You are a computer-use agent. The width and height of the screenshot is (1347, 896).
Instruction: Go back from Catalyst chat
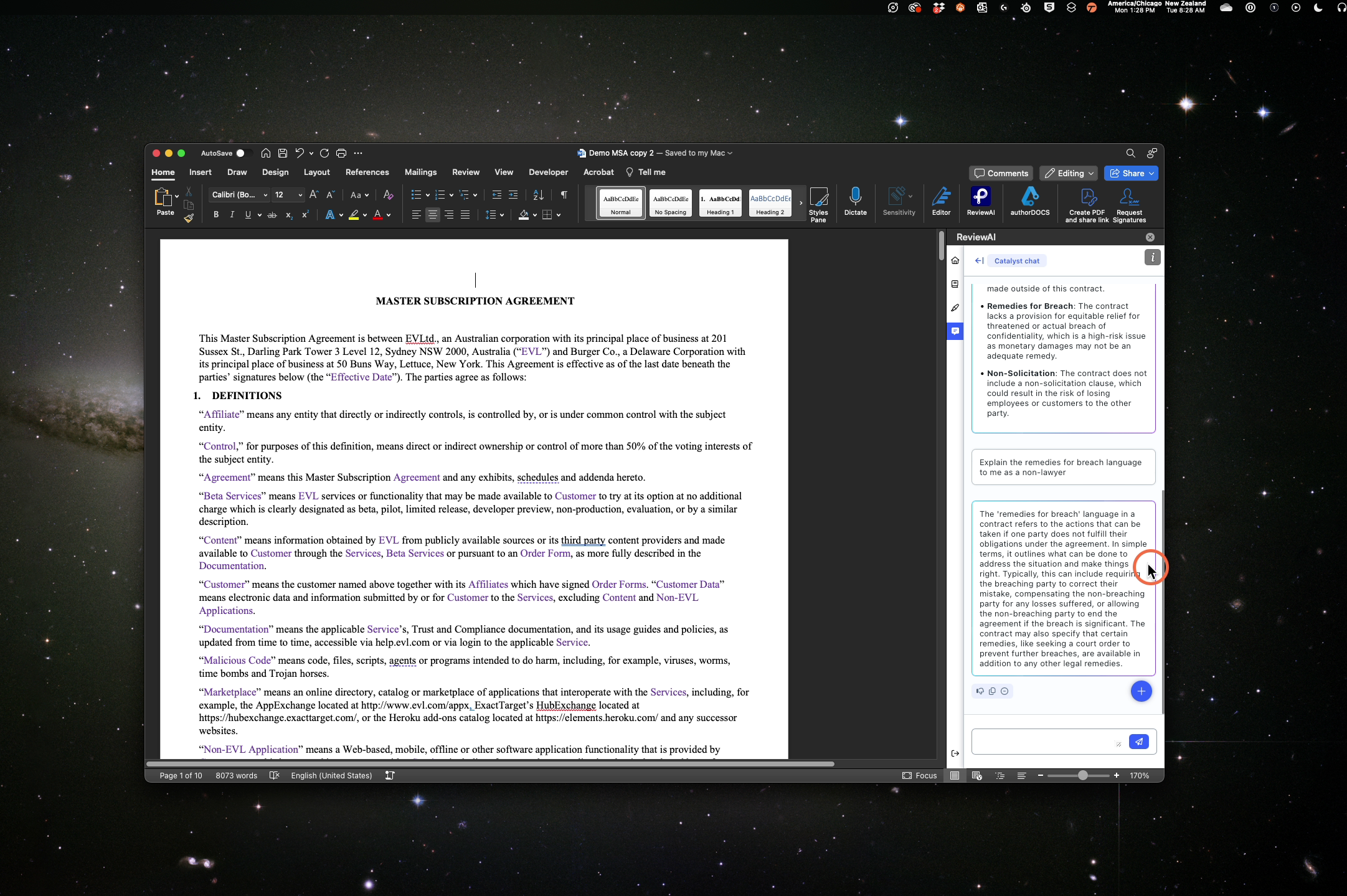pos(979,260)
